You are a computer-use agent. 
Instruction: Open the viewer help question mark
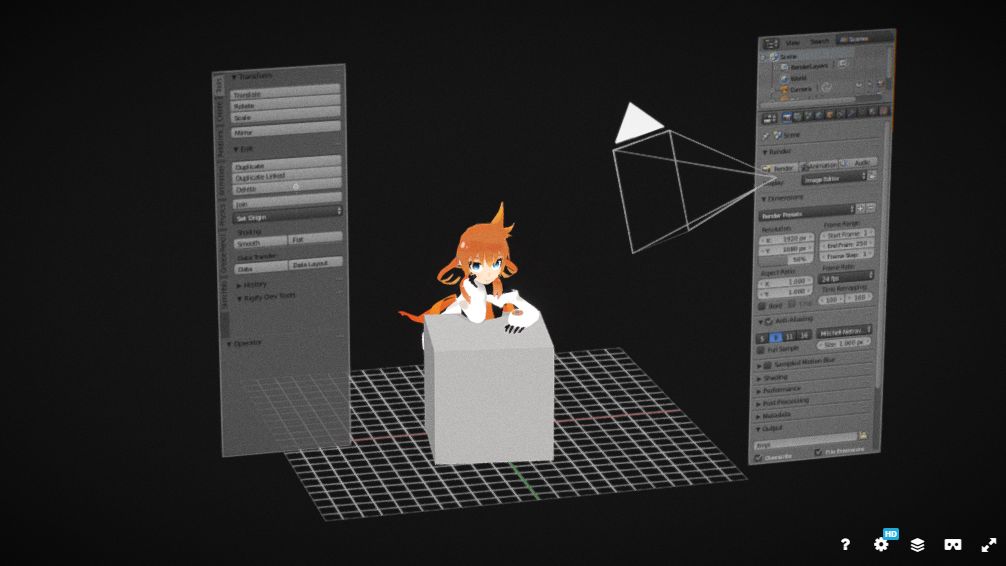845,544
